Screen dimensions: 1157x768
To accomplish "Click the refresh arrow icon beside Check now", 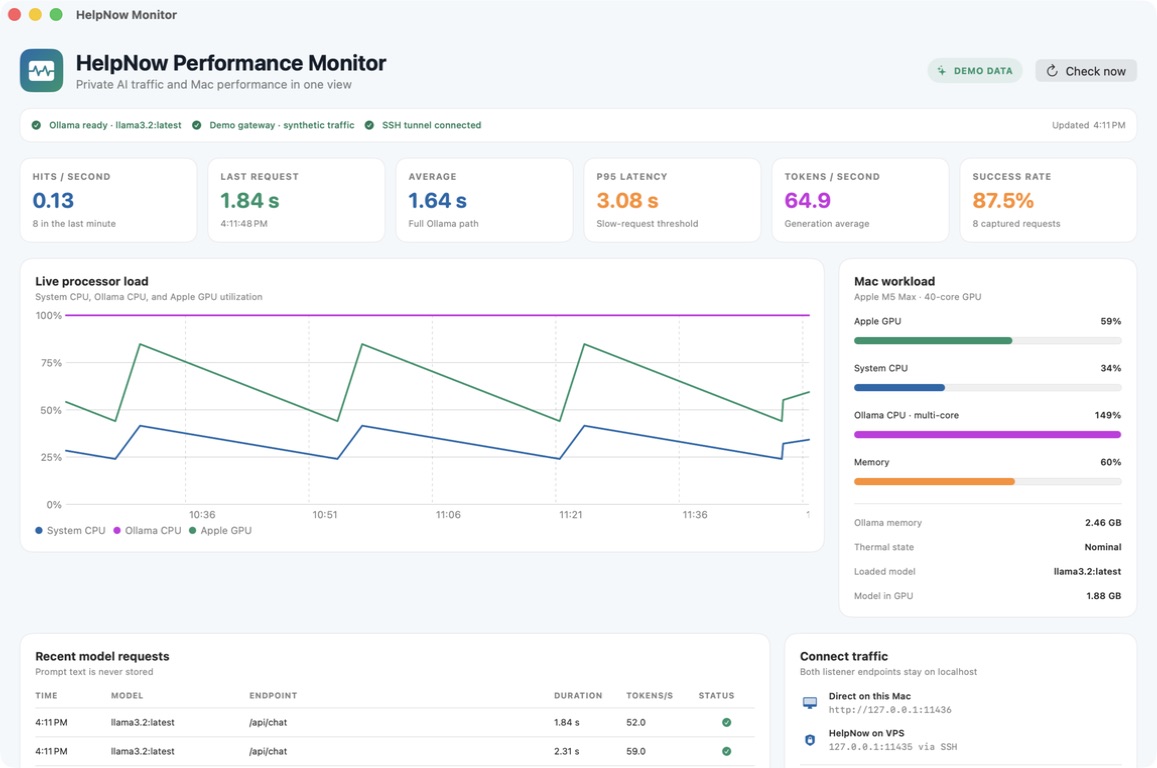I will pos(1052,71).
